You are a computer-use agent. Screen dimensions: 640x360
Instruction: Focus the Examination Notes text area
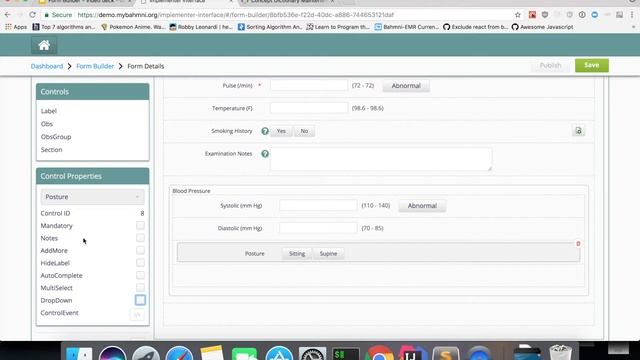[381, 159]
